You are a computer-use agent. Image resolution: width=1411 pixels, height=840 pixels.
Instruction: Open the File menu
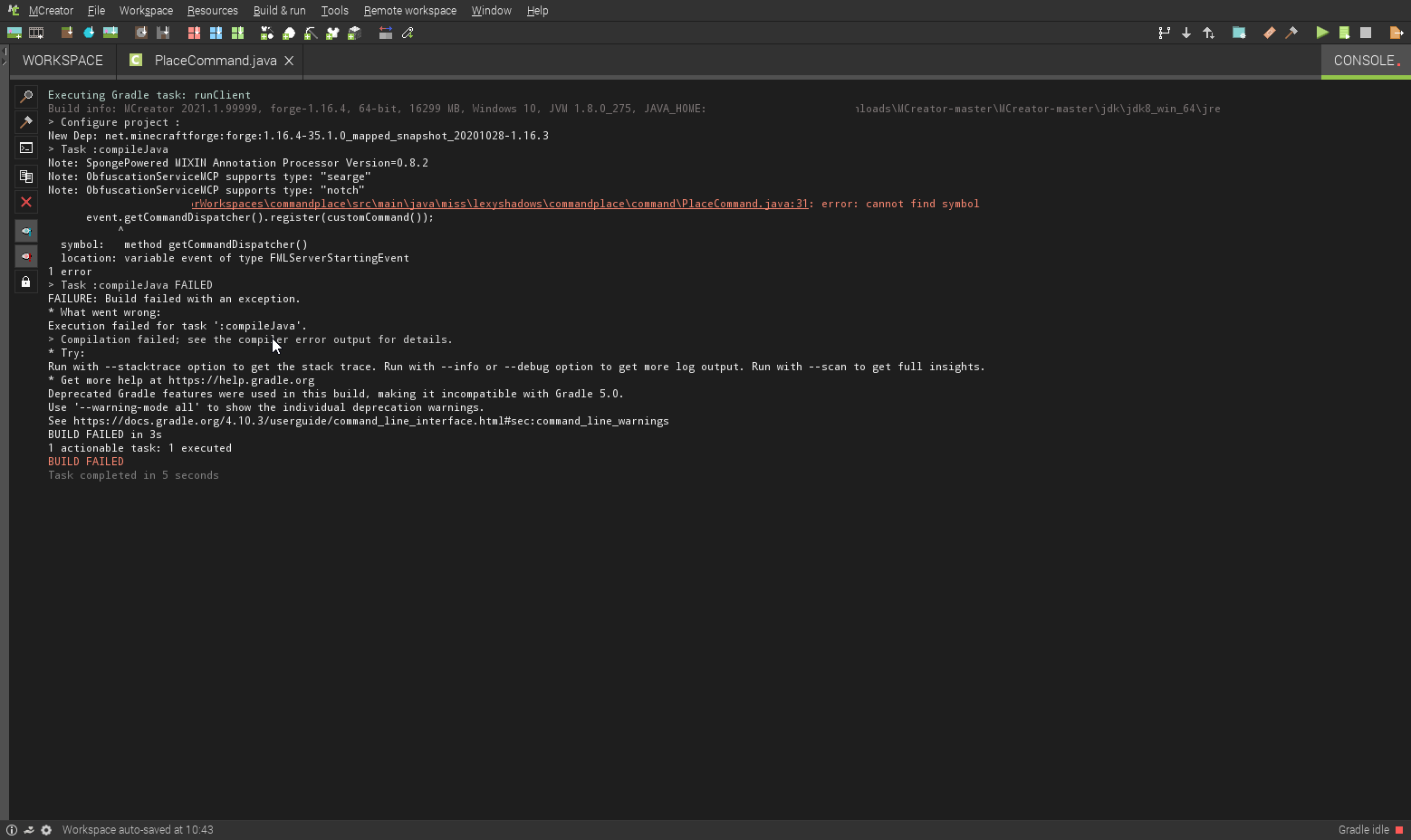(96, 11)
